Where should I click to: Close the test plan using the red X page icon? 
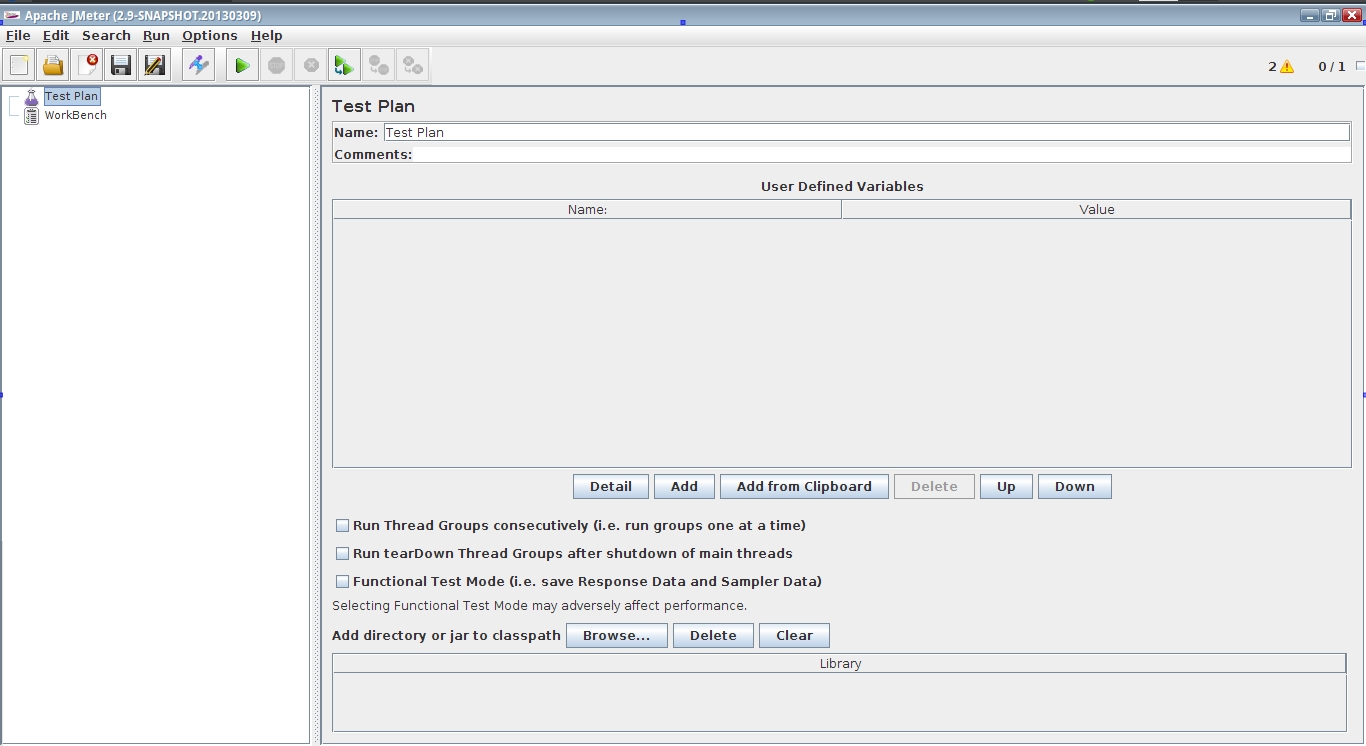click(87, 65)
